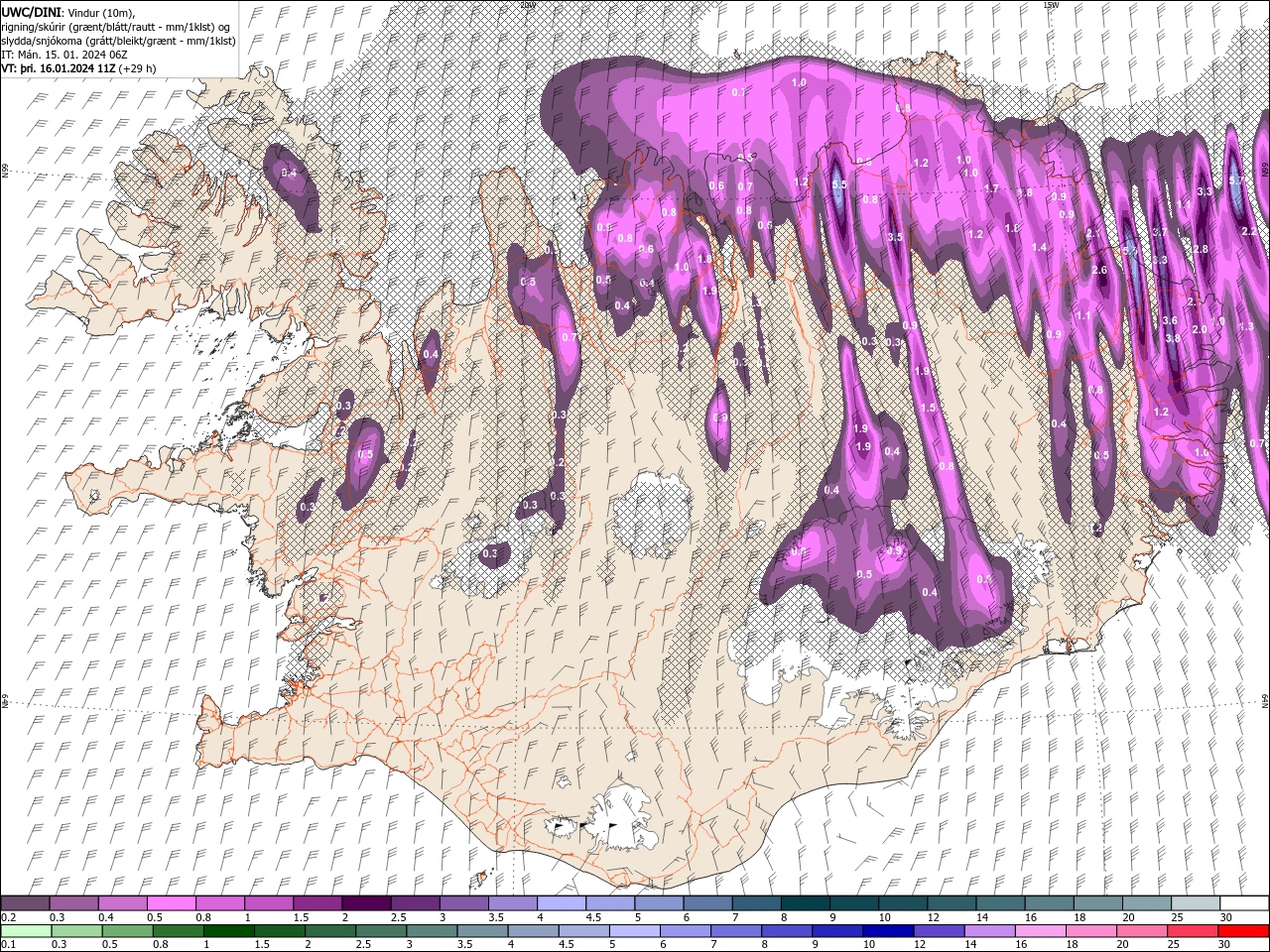Screen dimensions: 1270x952
Task: Select the bright pink 0.5 swatch on the snow scale
Action: (x=172, y=902)
